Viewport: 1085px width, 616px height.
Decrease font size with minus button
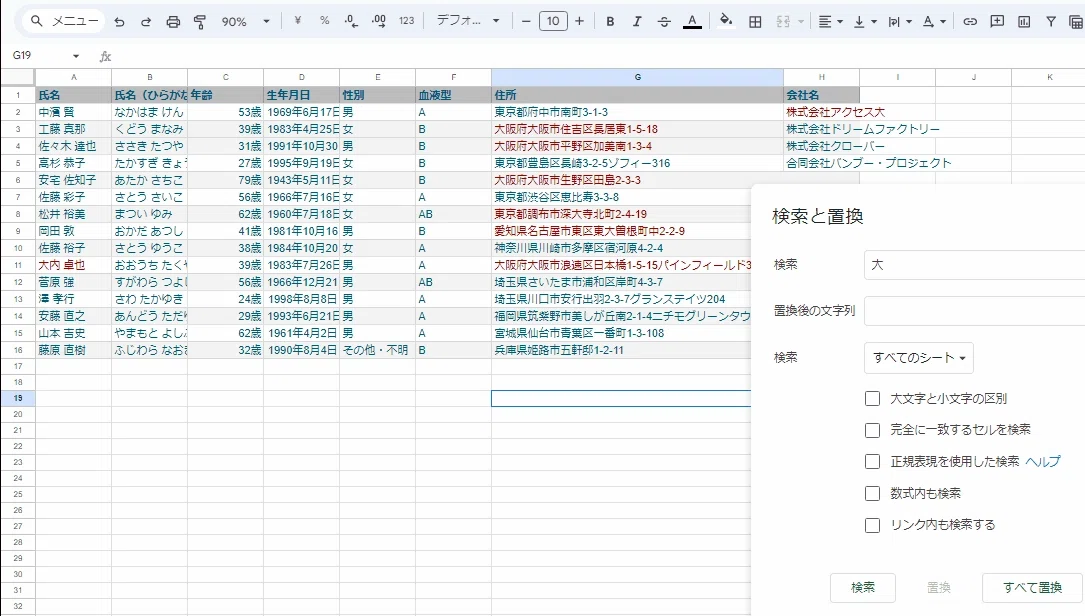pos(526,21)
